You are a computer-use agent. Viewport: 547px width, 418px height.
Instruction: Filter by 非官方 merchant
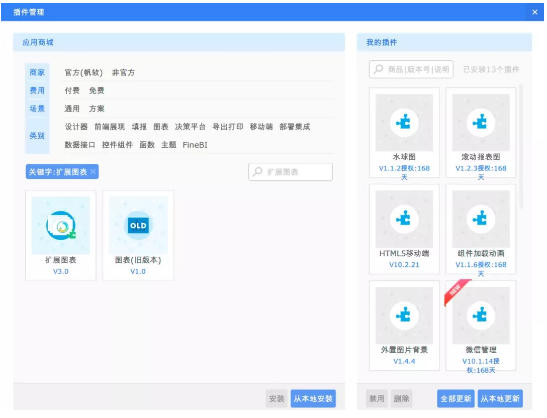tap(123, 72)
